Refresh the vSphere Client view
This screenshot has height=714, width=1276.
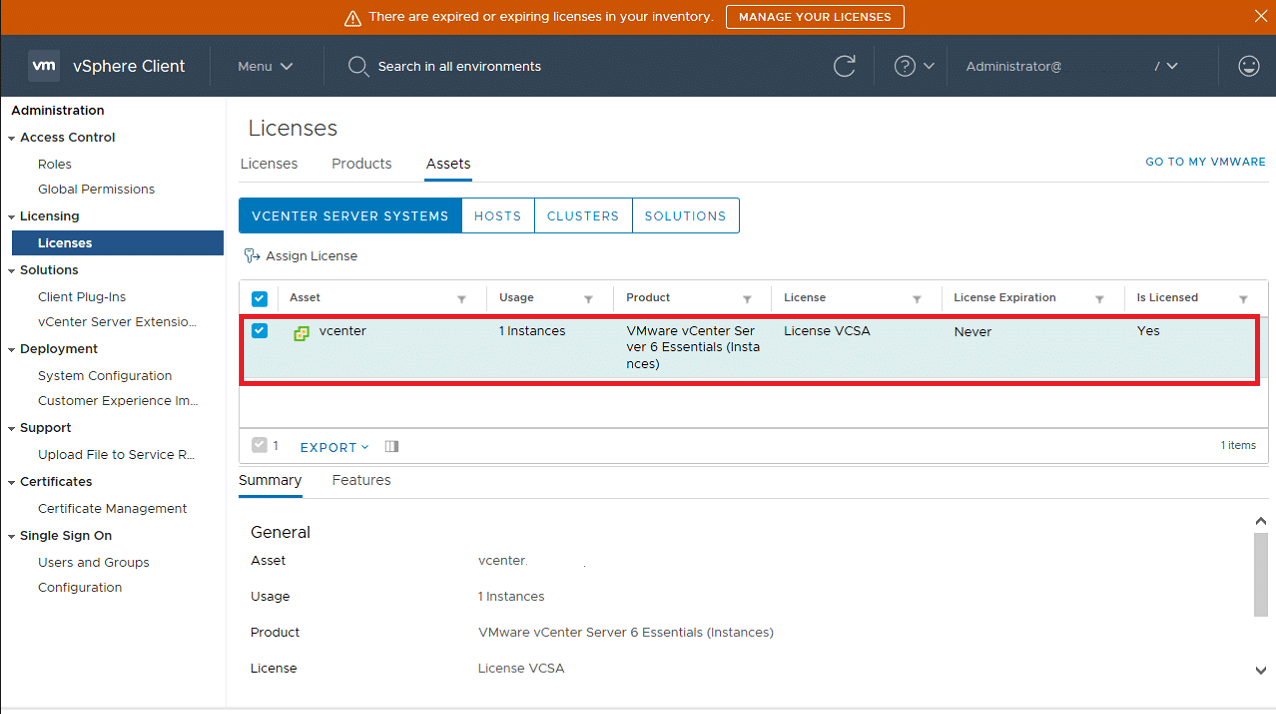click(845, 66)
